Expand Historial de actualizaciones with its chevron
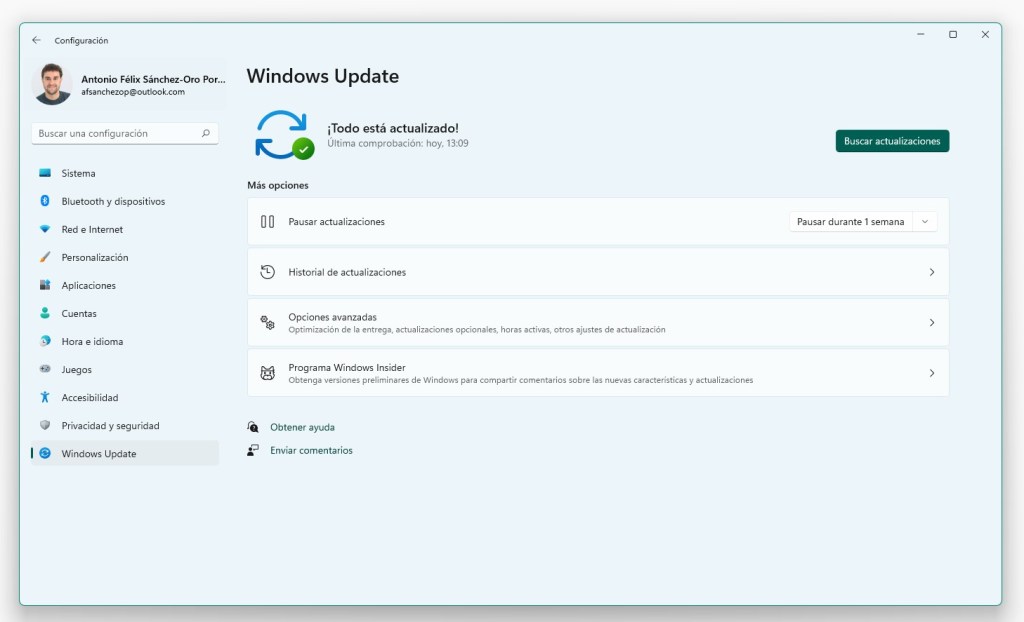 [931, 272]
